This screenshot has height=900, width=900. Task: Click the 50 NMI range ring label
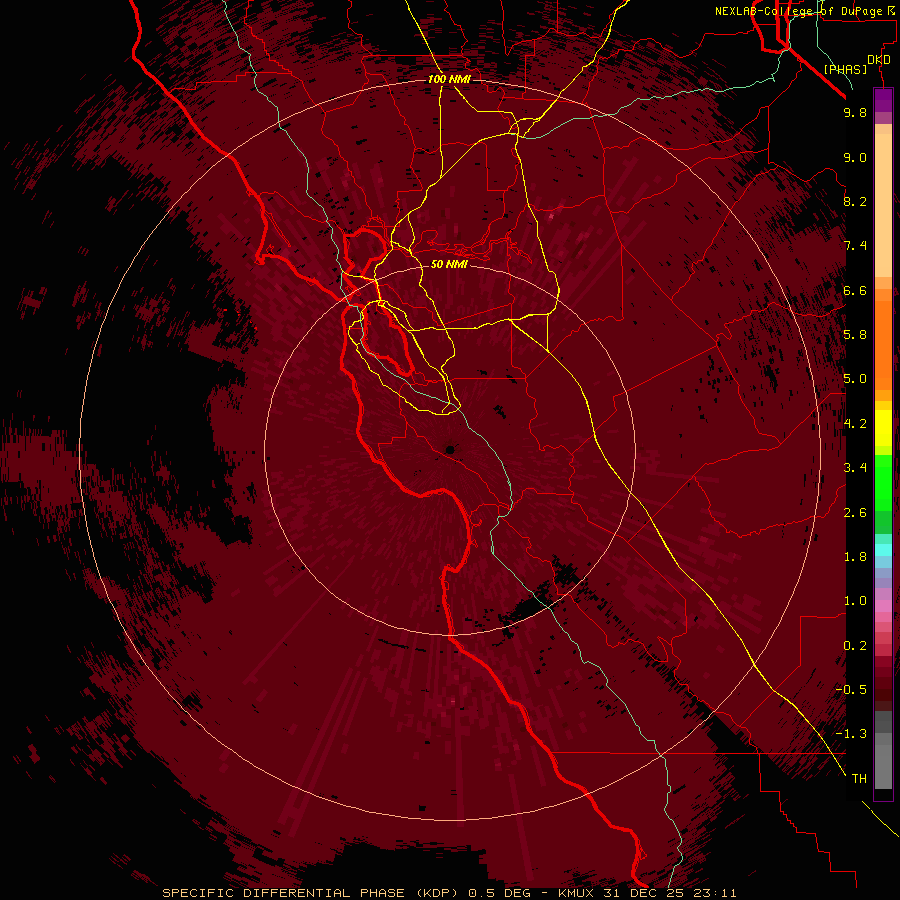[x=449, y=264]
